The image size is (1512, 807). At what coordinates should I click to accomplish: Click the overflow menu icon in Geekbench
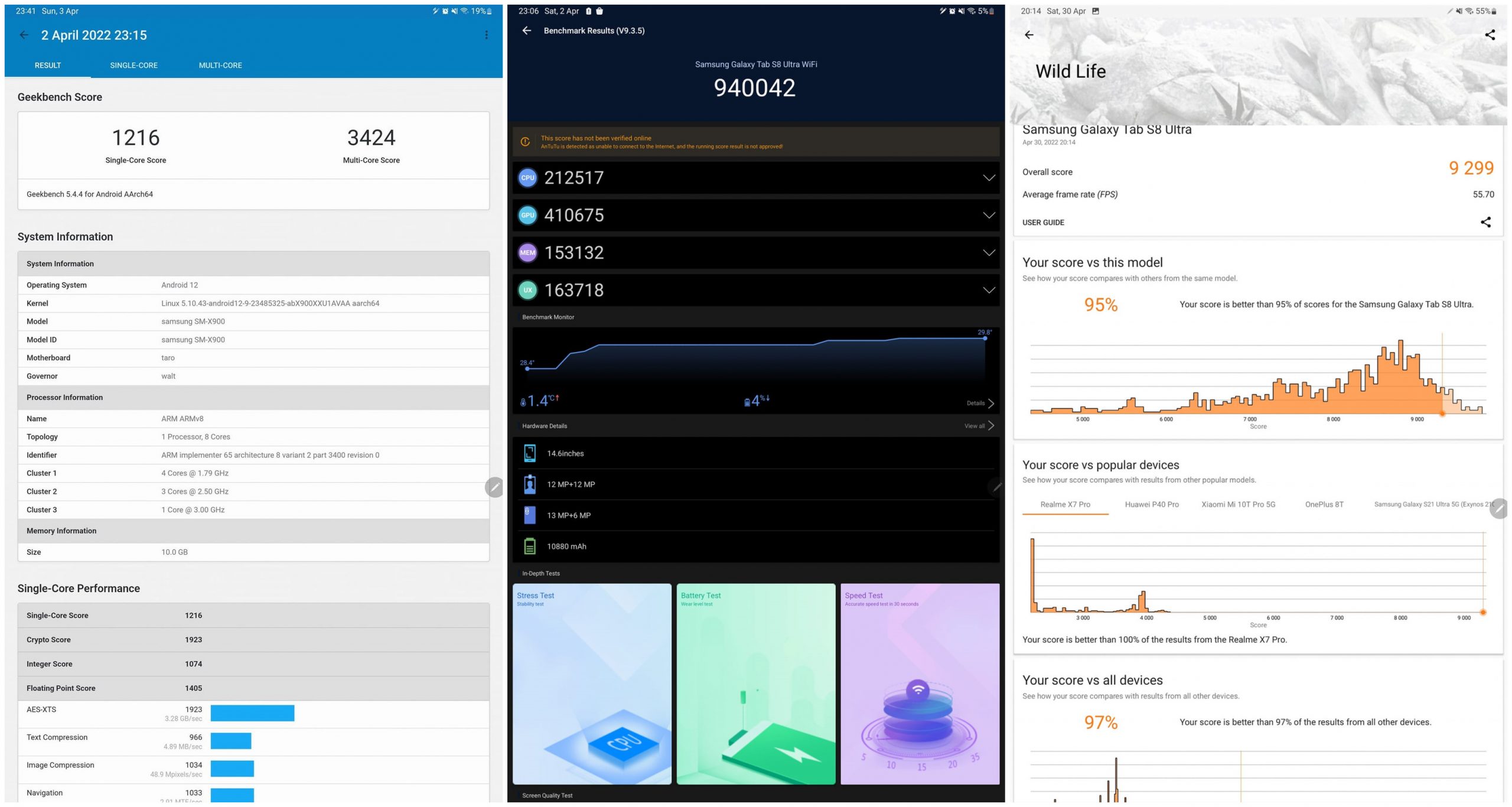tap(486, 35)
